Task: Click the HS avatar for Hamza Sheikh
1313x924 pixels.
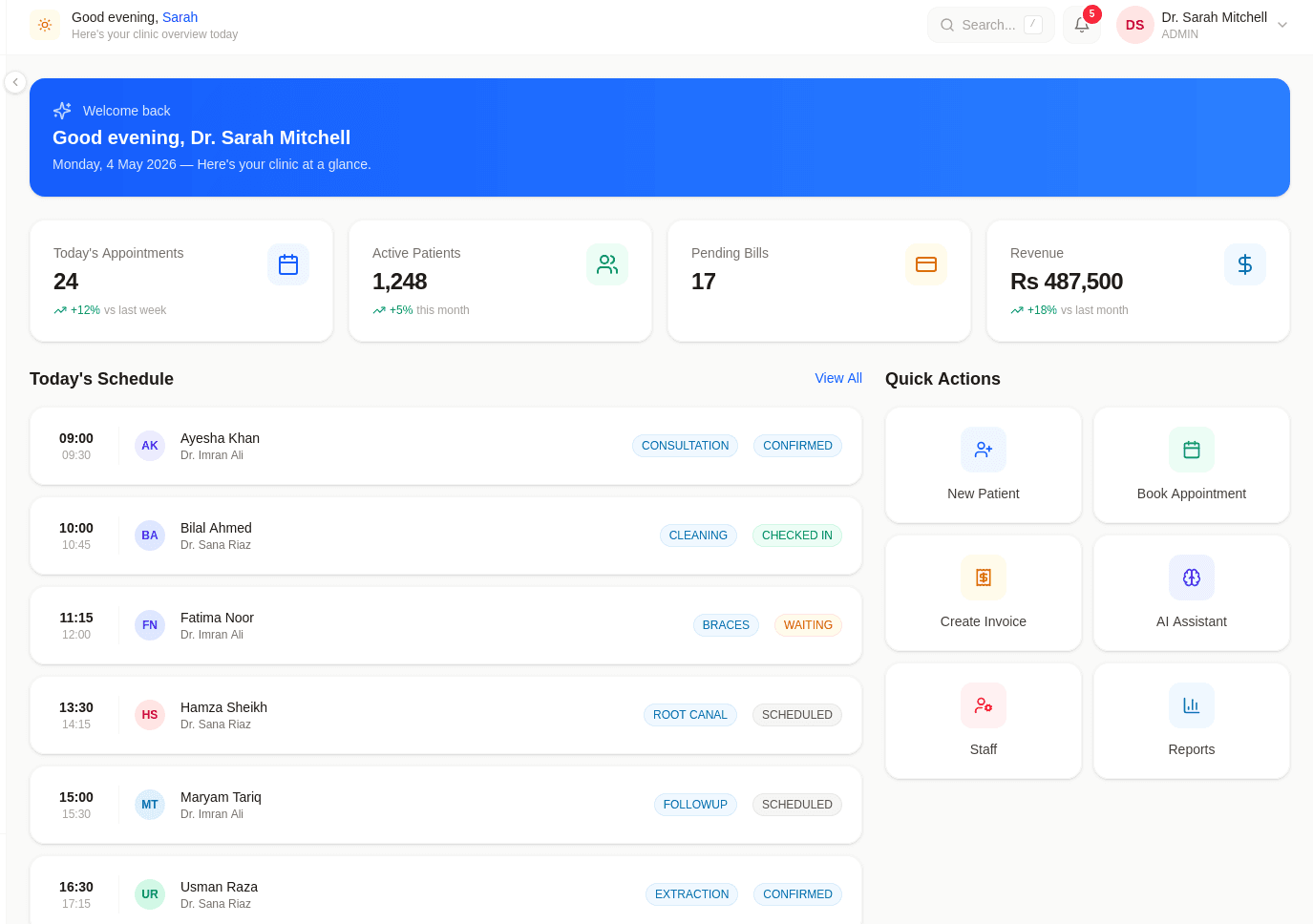Action: 150,715
